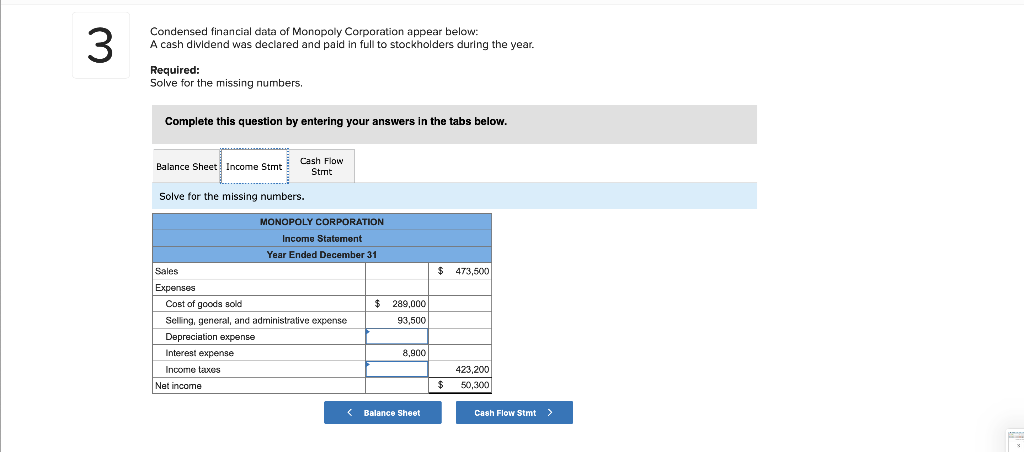This screenshot has height=452, width=1024.
Task: Click the Interest expense label
Action: pos(199,353)
